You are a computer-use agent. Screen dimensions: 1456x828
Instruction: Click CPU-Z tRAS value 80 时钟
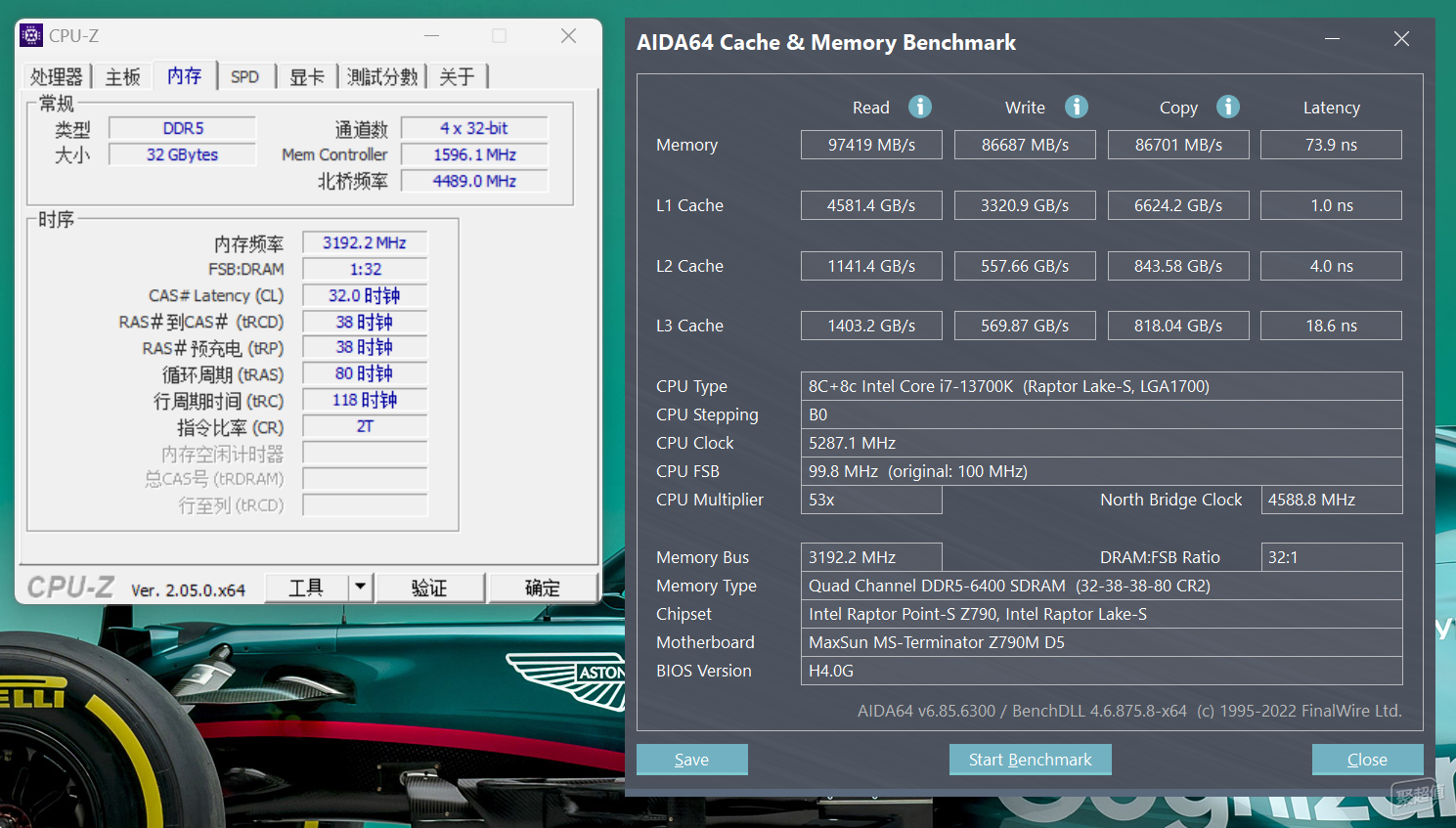(365, 373)
